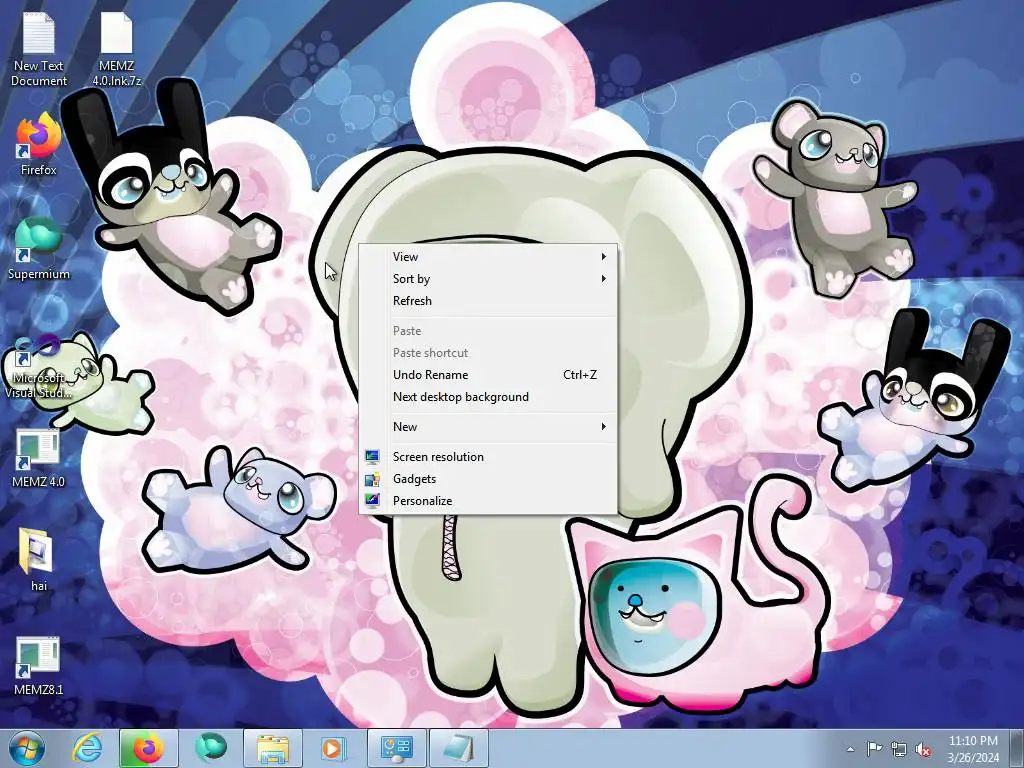Click the Ctrl+Z shortcut text
This screenshot has width=1024, height=768.
coord(580,375)
